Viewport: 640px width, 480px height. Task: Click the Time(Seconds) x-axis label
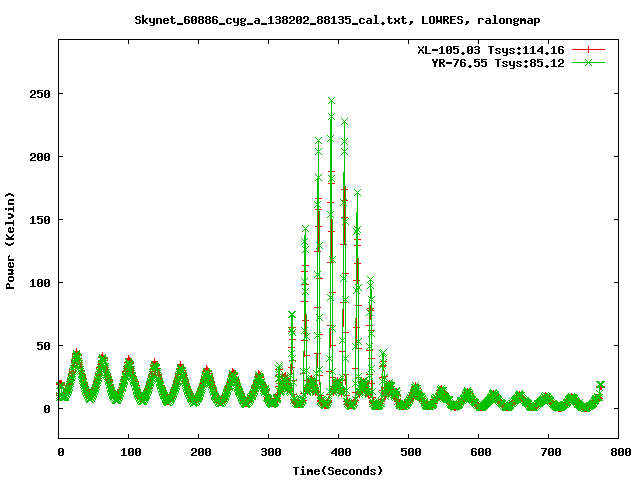pos(338,471)
